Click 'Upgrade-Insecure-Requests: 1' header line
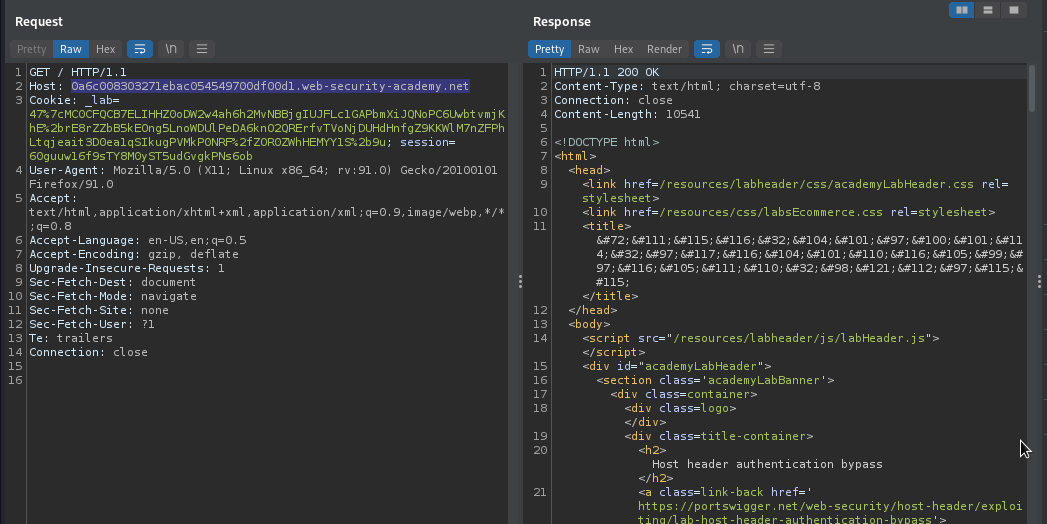Image resolution: width=1047 pixels, height=524 pixels. click(127, 268)
